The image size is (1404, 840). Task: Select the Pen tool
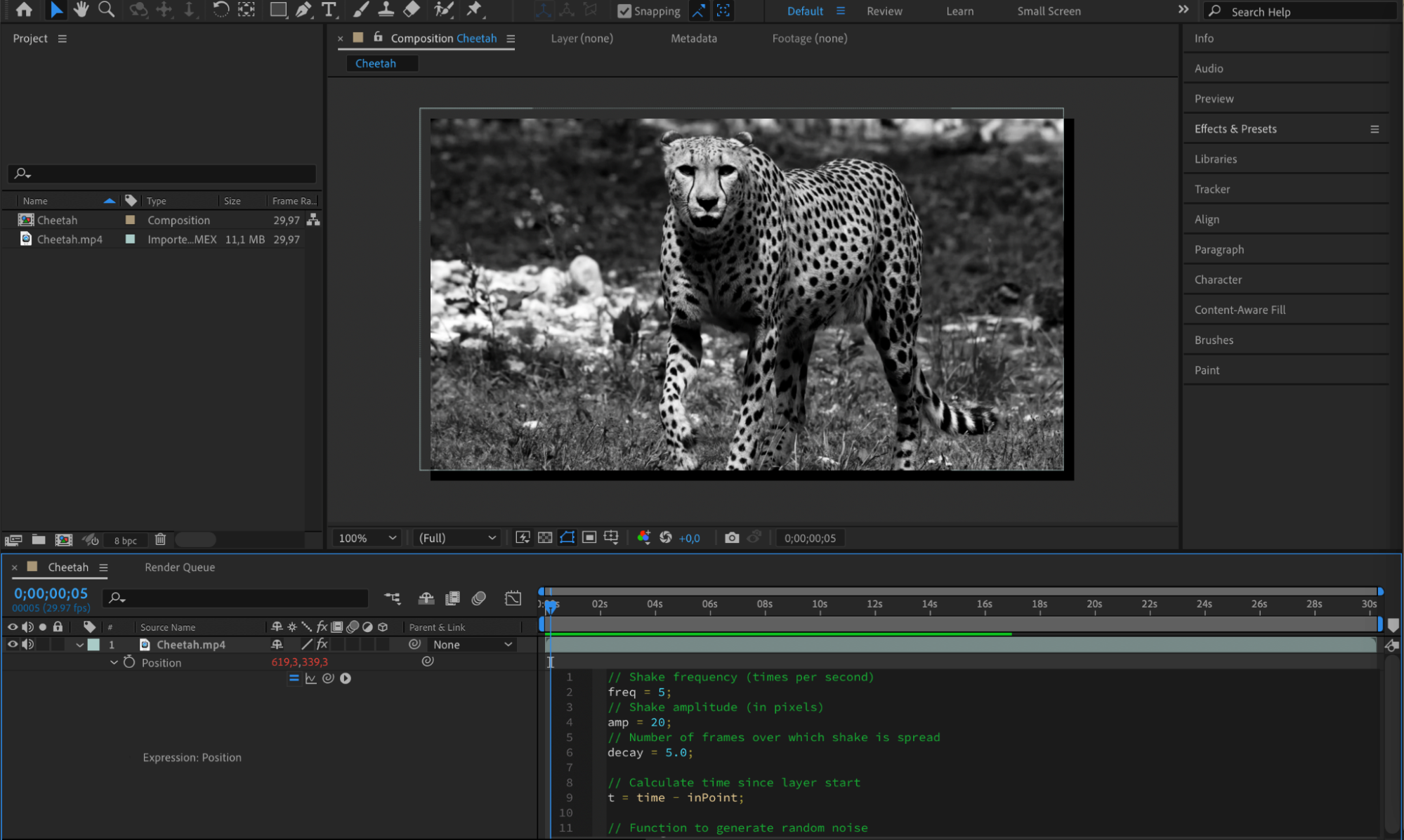tap(303, 10)
